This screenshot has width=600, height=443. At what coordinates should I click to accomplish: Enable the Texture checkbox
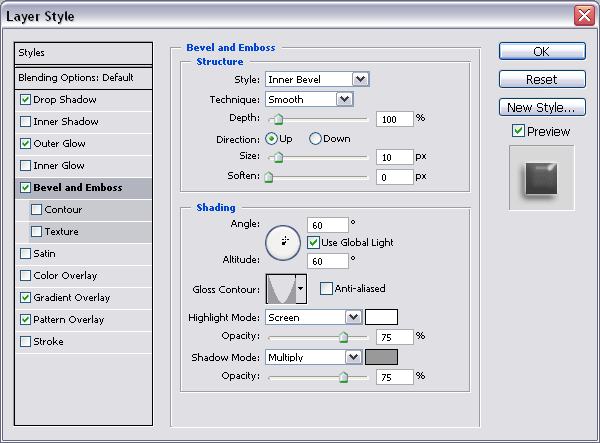coord(36,232)
